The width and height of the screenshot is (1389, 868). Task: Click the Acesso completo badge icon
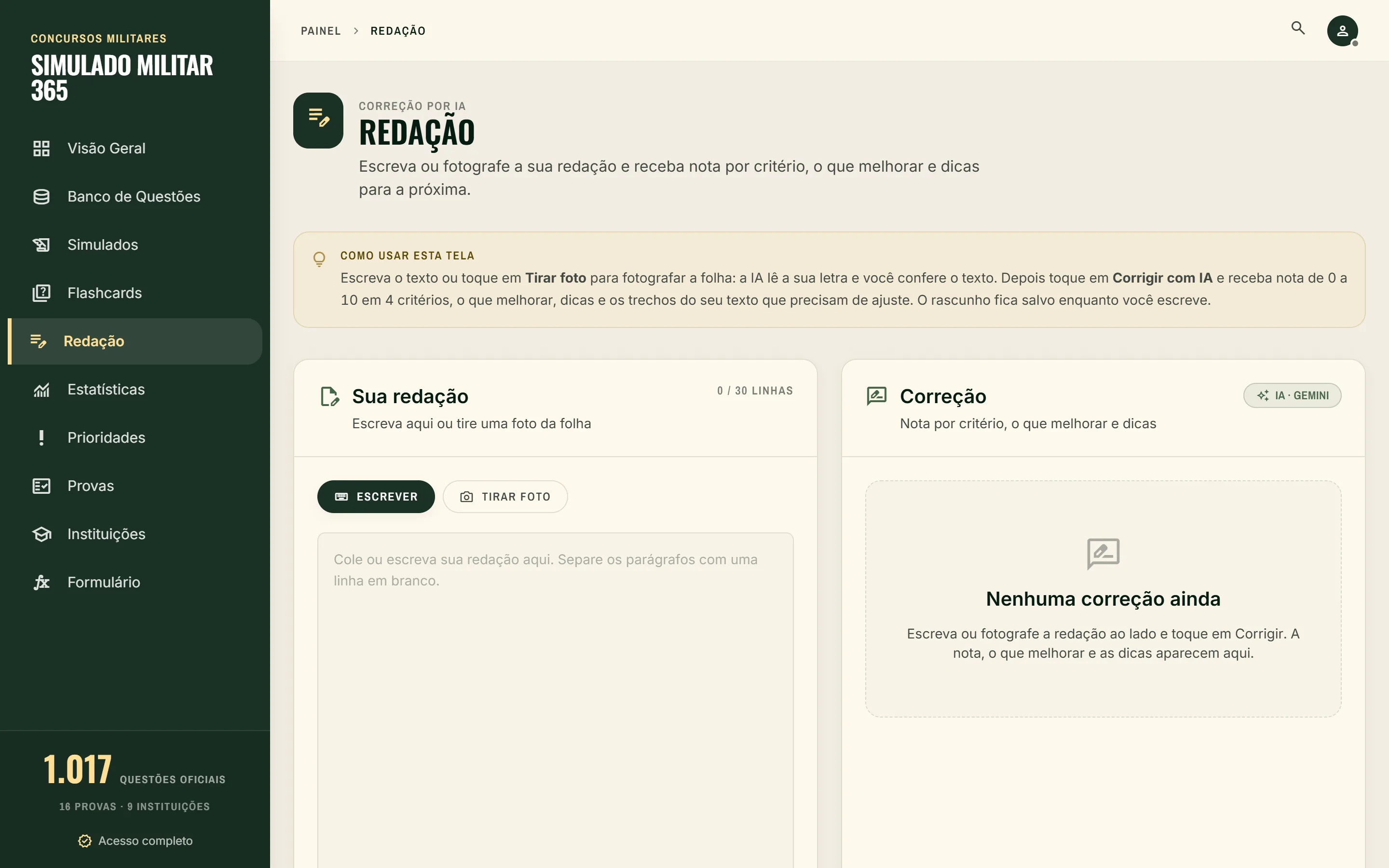point(84,841)
